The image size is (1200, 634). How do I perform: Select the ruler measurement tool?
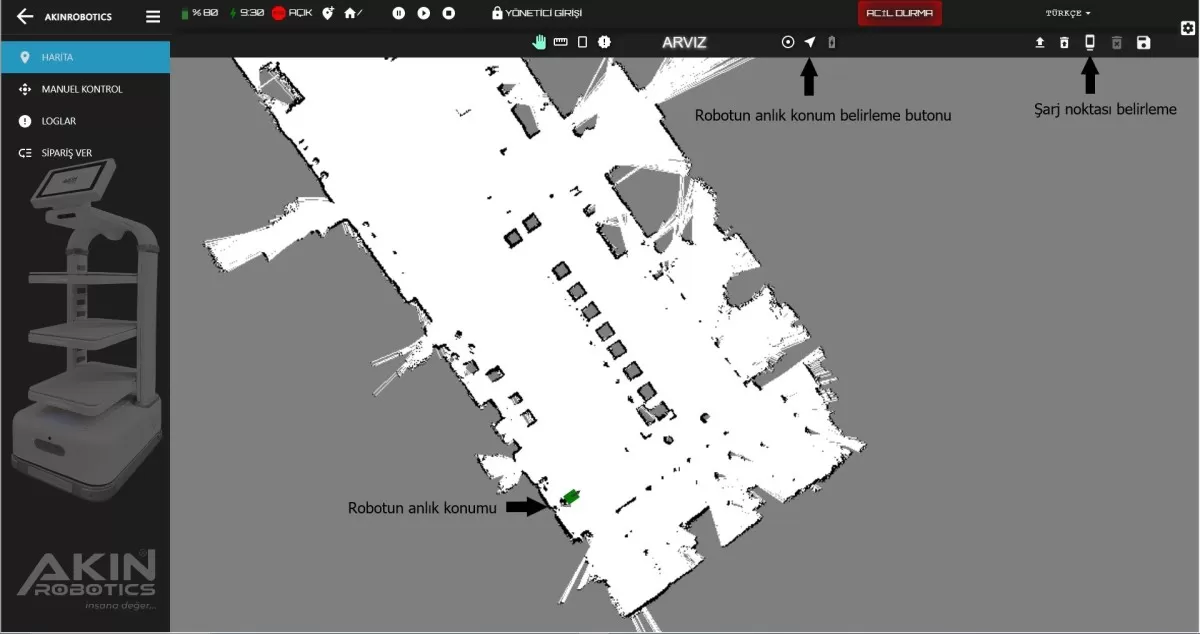tap(561, 42)
